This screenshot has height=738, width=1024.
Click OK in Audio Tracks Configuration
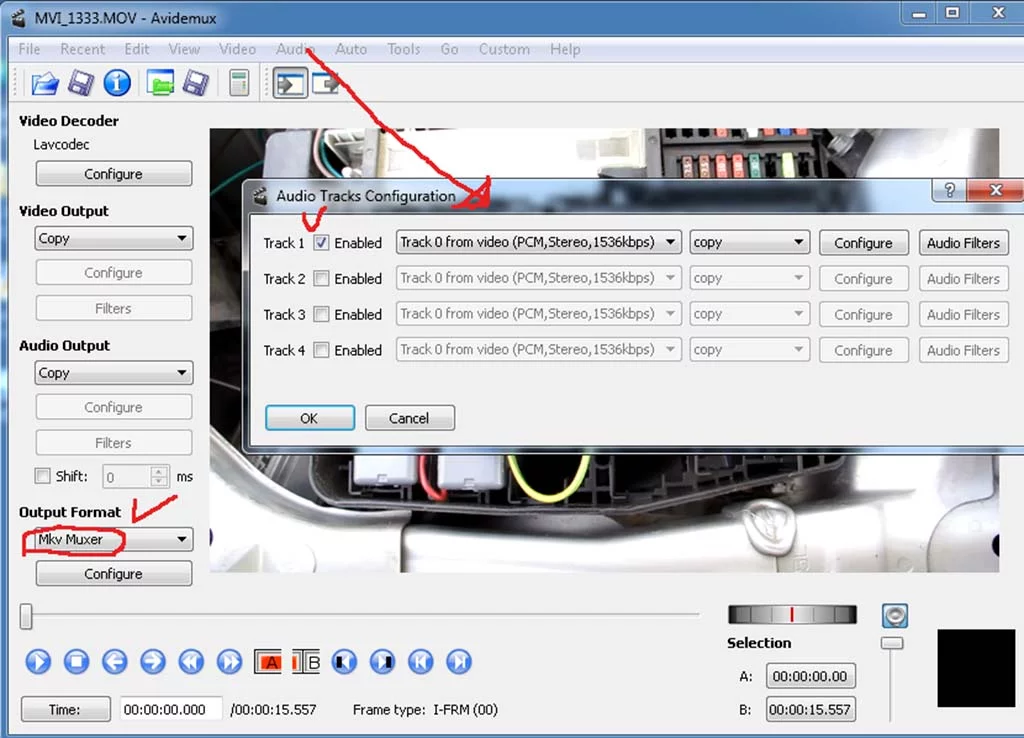(x=309, y=418)
